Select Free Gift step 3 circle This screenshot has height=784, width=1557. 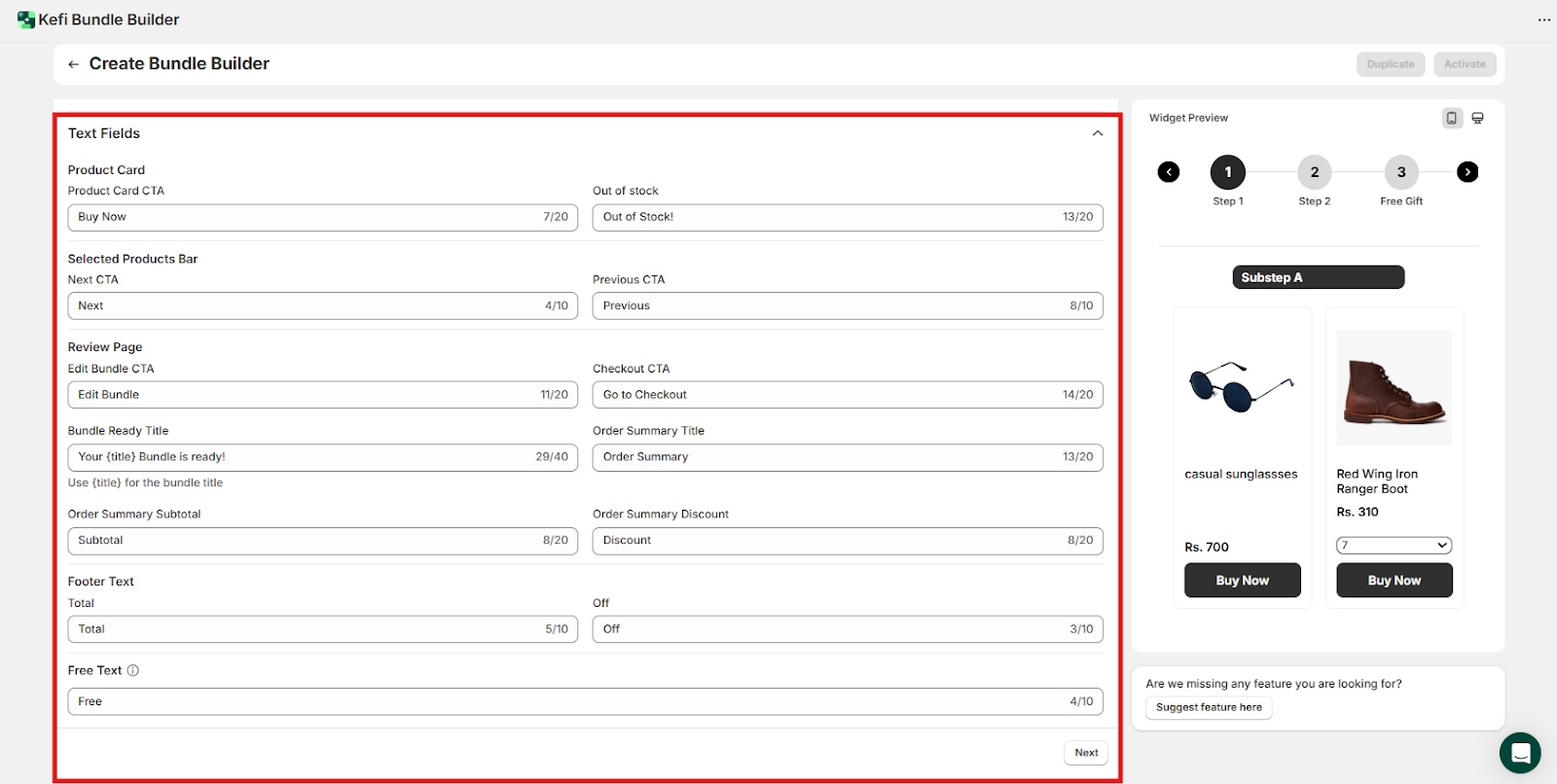pyautogui.click(x=1400, y=172)
